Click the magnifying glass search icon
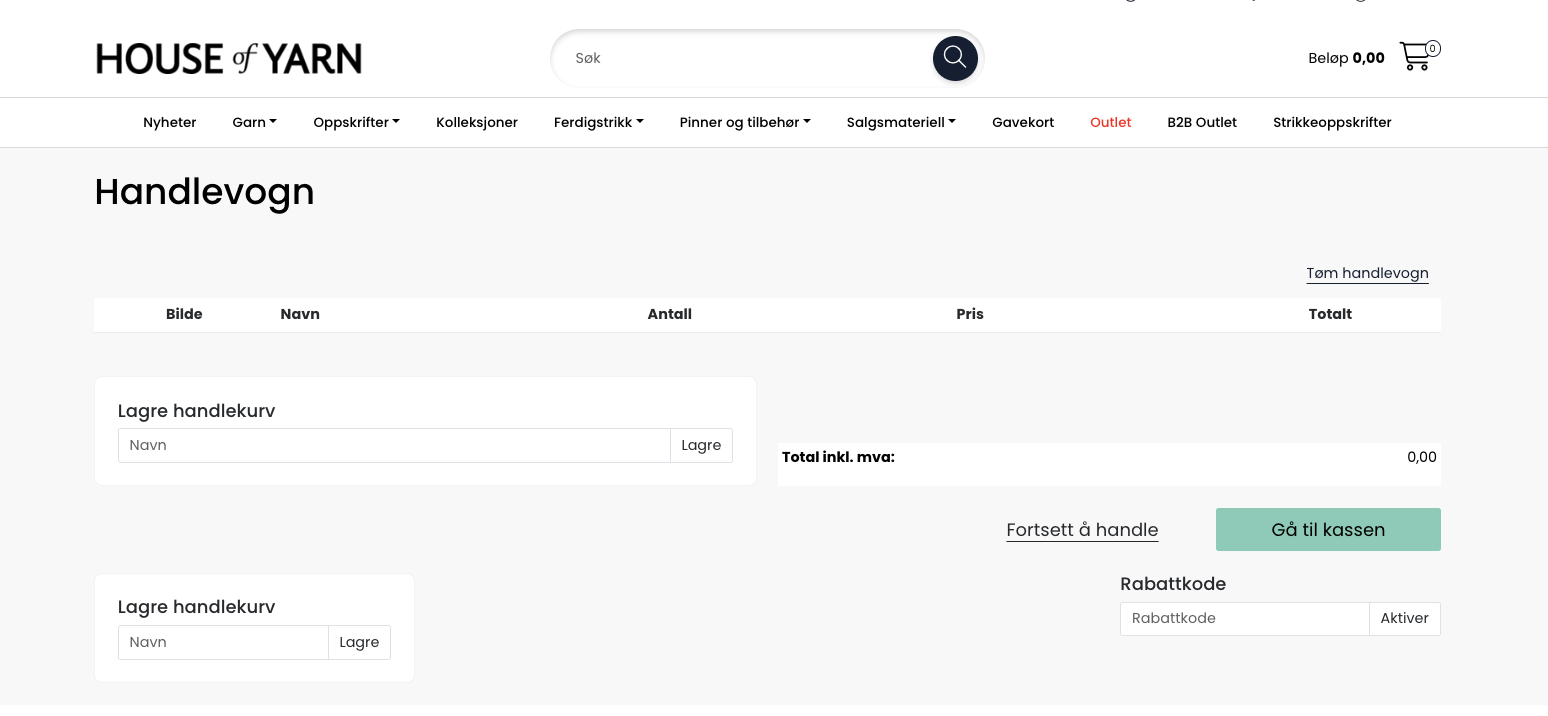 (x=955, y=58)
